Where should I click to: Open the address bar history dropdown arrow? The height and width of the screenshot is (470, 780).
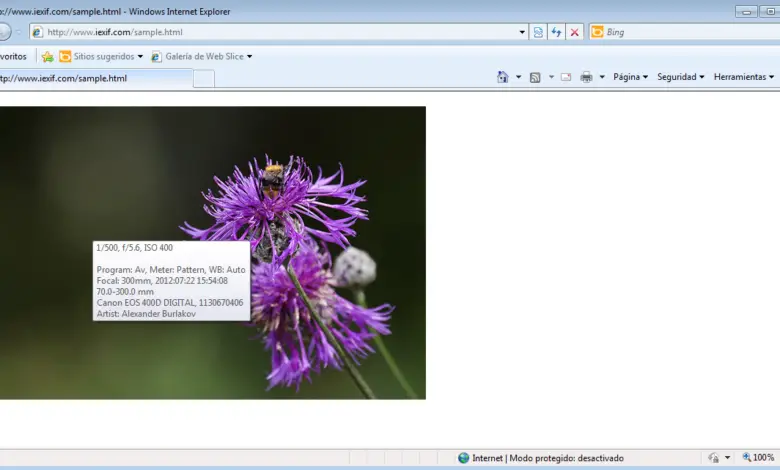(522, 32)
